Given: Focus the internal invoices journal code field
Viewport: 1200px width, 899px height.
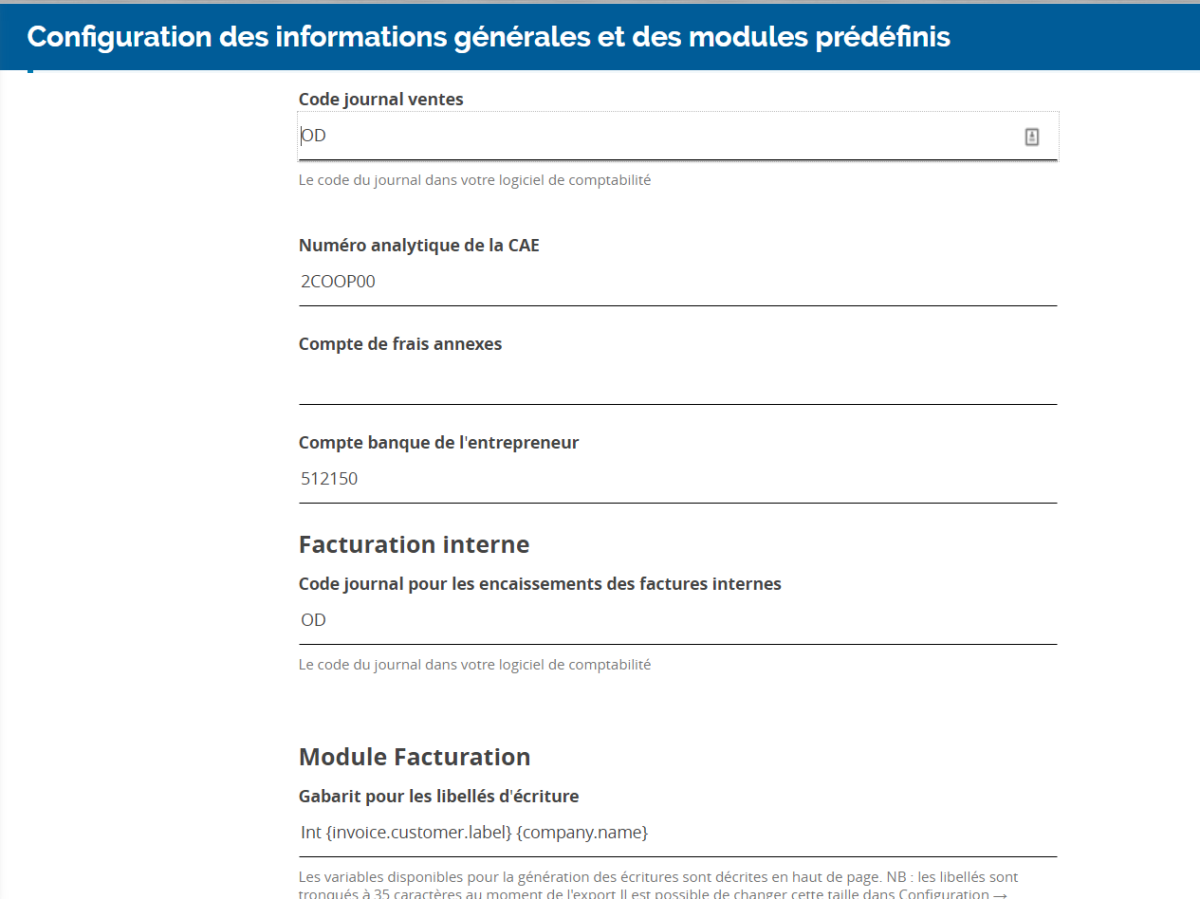Looking at the screenshot, I should pyautogui.click(x=677, y=620).
